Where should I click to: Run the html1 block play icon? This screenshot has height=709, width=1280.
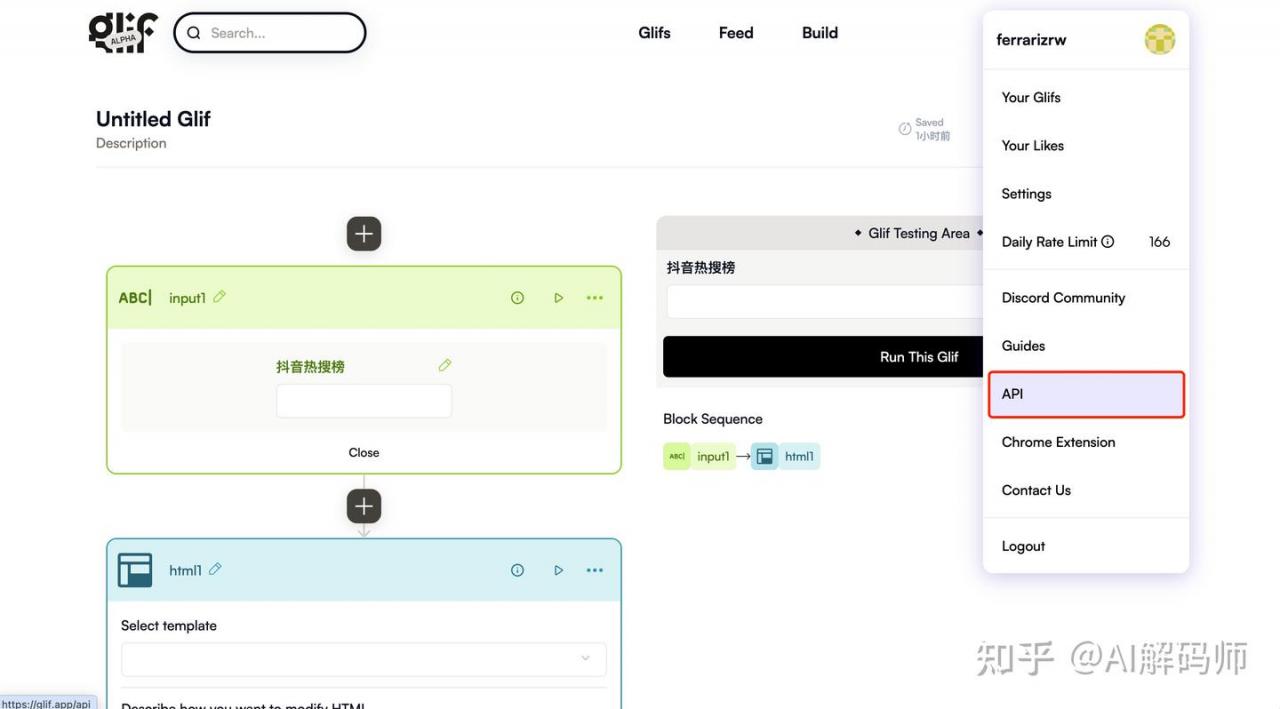click(559, 570)
